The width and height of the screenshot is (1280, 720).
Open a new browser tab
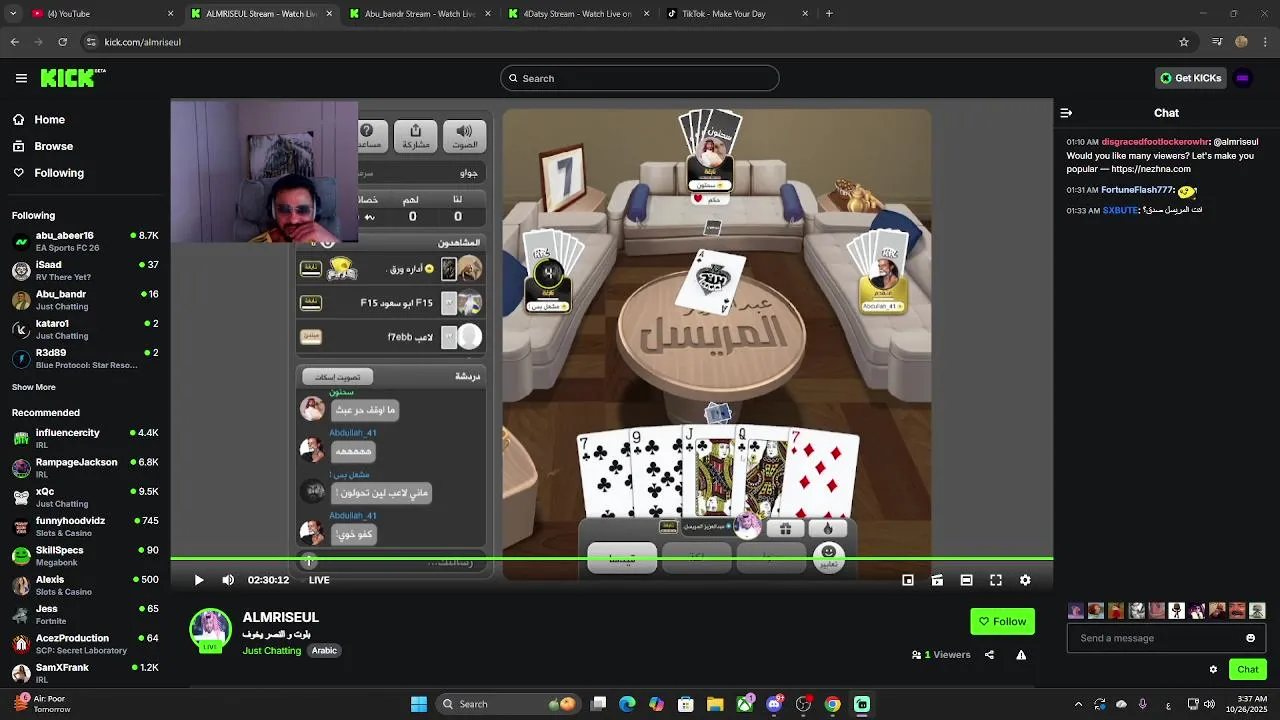coord(829,14)
